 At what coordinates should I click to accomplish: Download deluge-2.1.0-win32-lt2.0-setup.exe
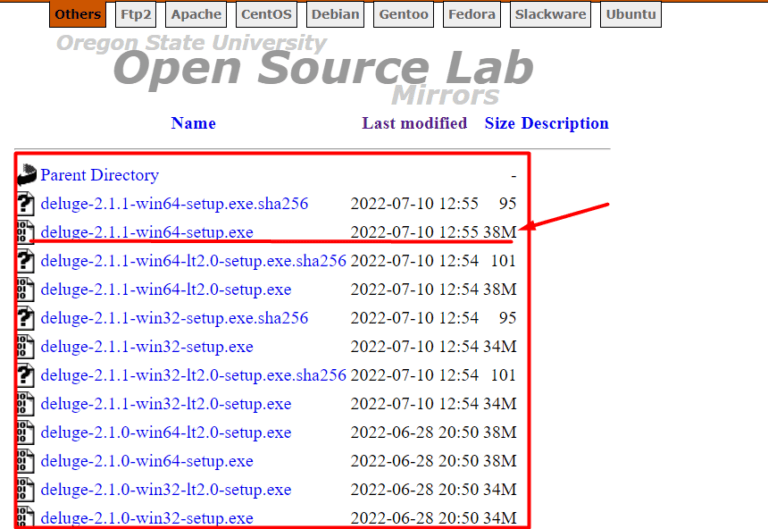(166, 490)
